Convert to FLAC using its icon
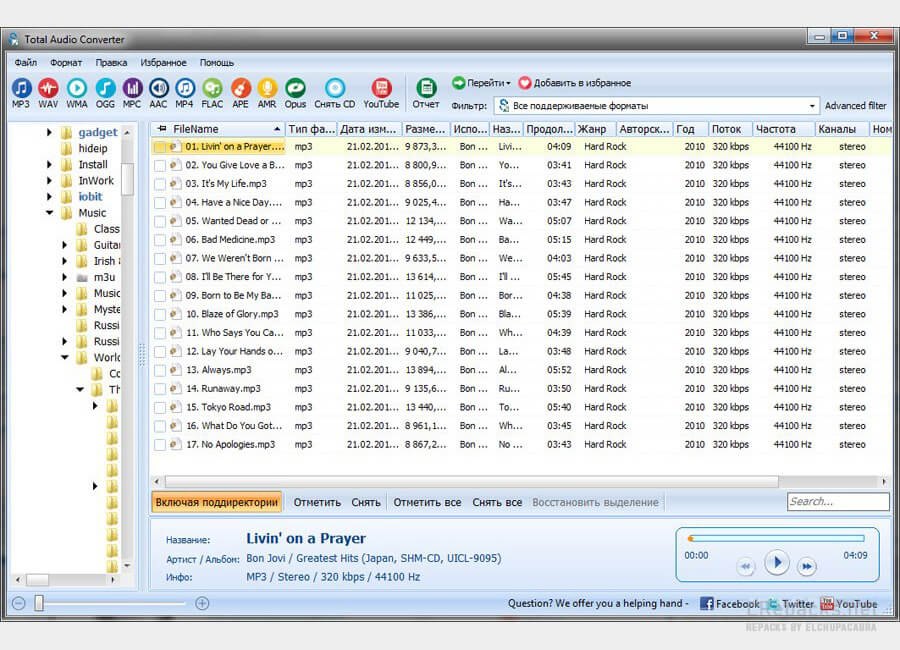Screen dimensions: 900x650 212,88
